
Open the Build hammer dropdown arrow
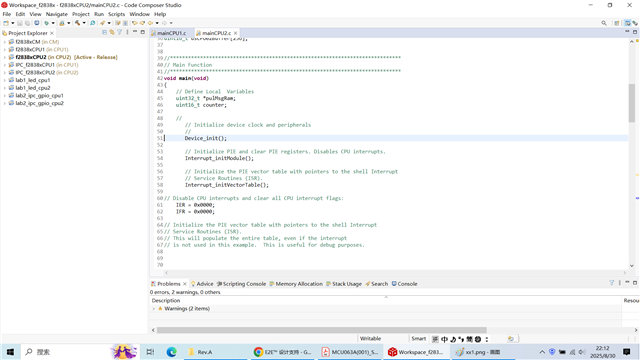point(84,23)
